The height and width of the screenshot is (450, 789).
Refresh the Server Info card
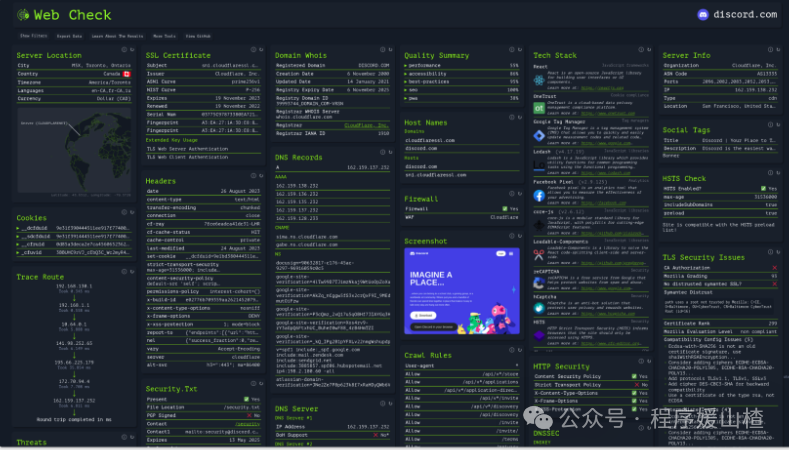(x=778, y=49)
